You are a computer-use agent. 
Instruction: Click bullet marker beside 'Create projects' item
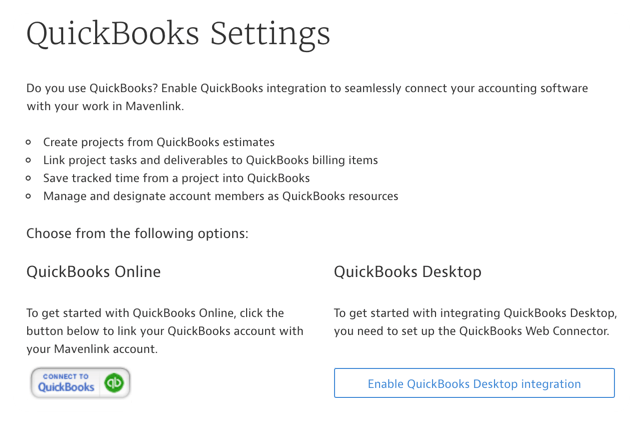(31, 142)
